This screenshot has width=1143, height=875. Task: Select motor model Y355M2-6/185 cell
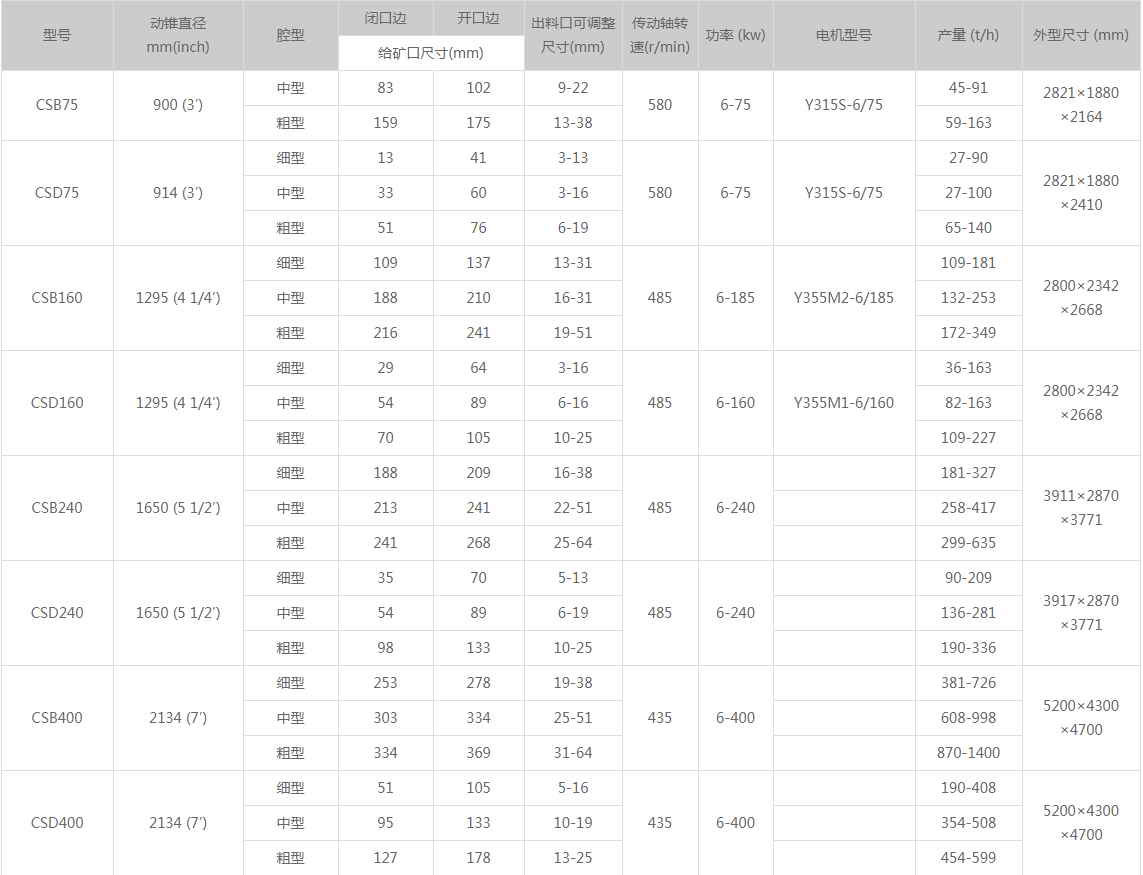point(843,297)
